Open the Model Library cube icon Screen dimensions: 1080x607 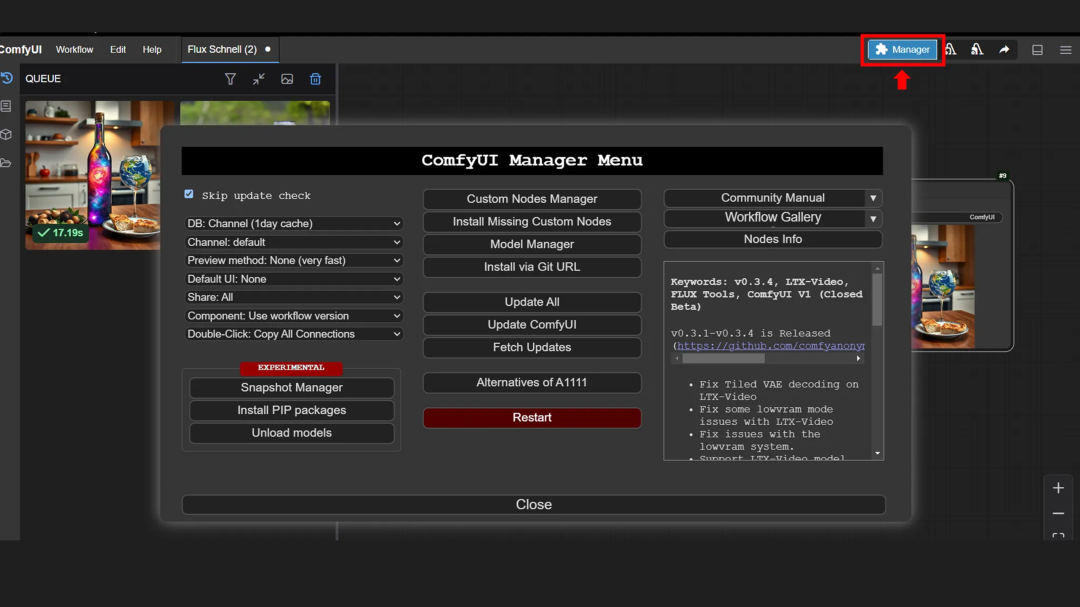point(6,134)
